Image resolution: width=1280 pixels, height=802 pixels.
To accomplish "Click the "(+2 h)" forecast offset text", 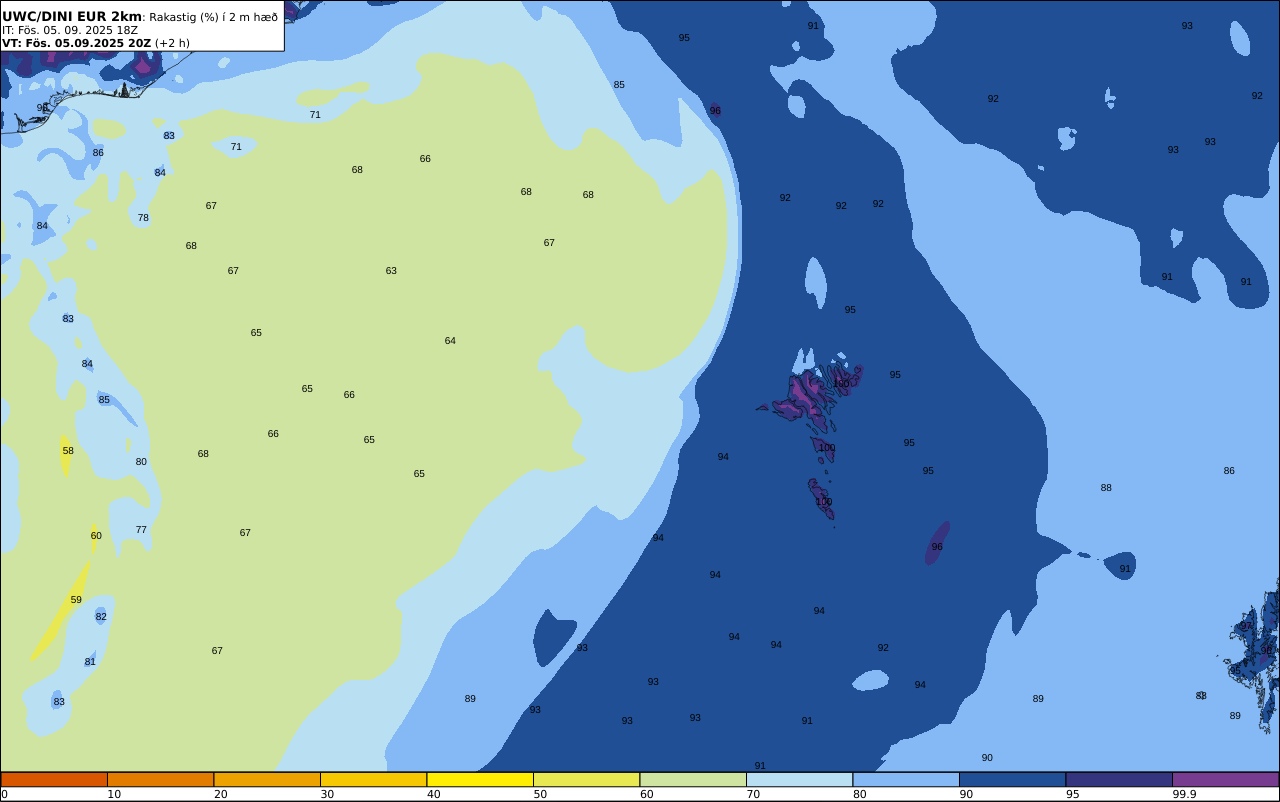I will coord(172,43).
